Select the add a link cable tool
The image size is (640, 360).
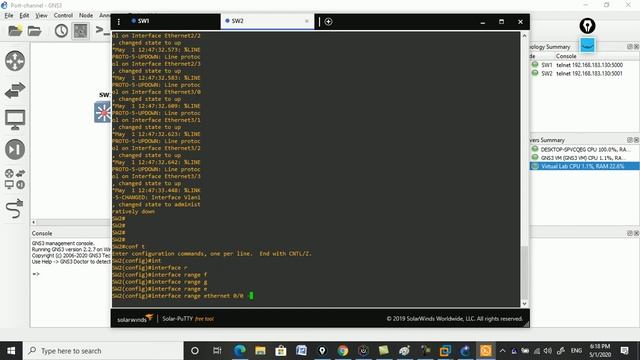15,209
